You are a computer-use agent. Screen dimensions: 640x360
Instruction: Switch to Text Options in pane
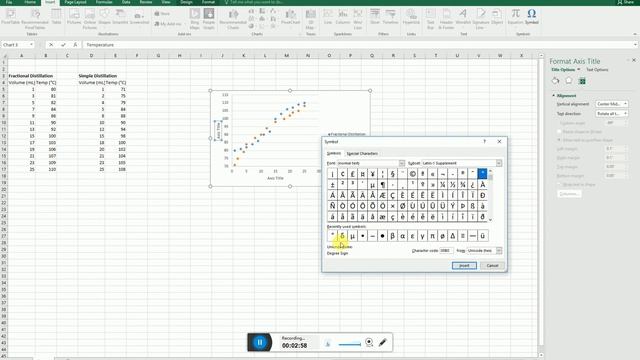(597, 69)
